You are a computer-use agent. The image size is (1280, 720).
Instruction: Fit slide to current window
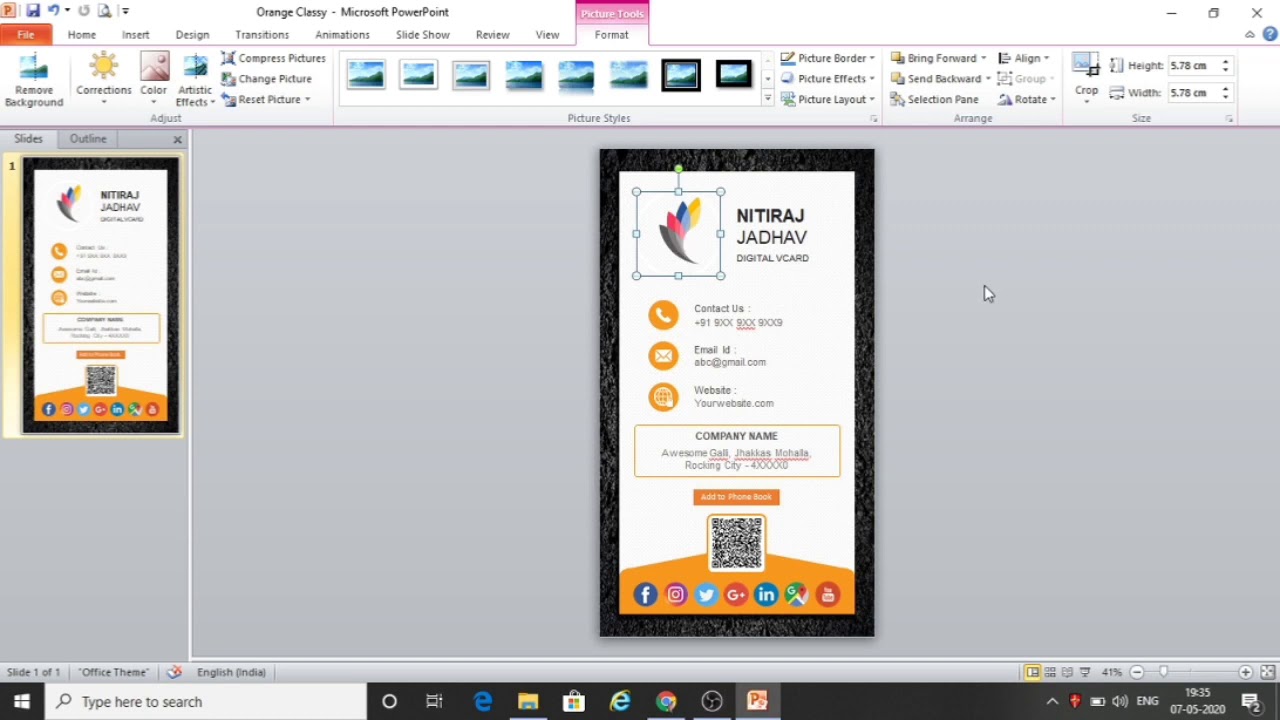[1267, 672]
